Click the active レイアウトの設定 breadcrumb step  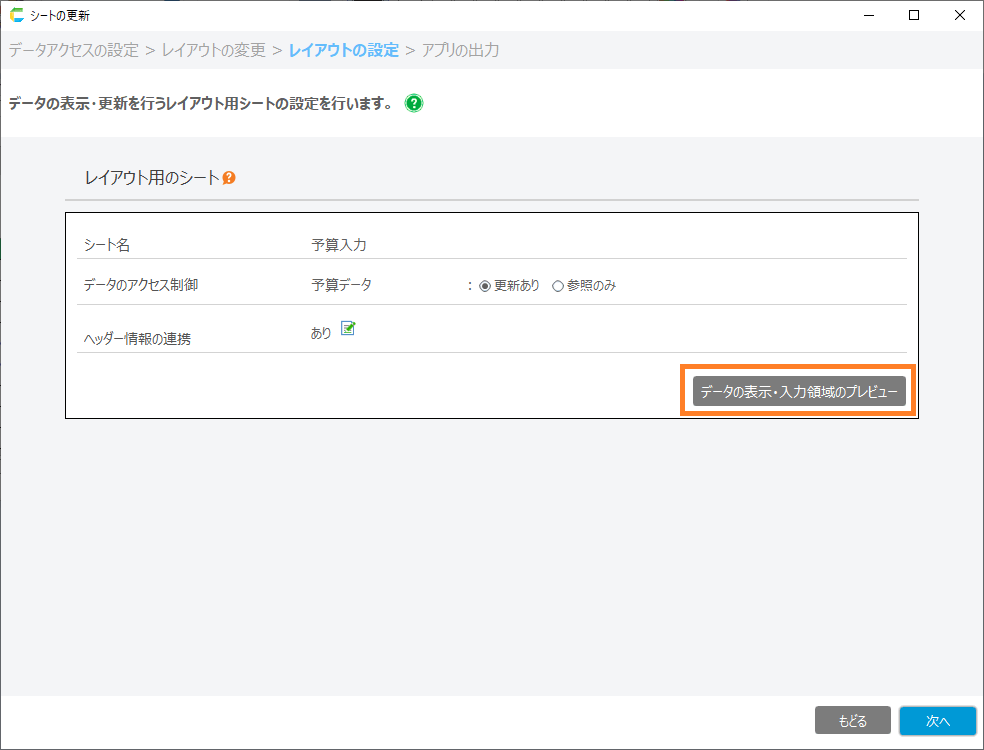343,50
